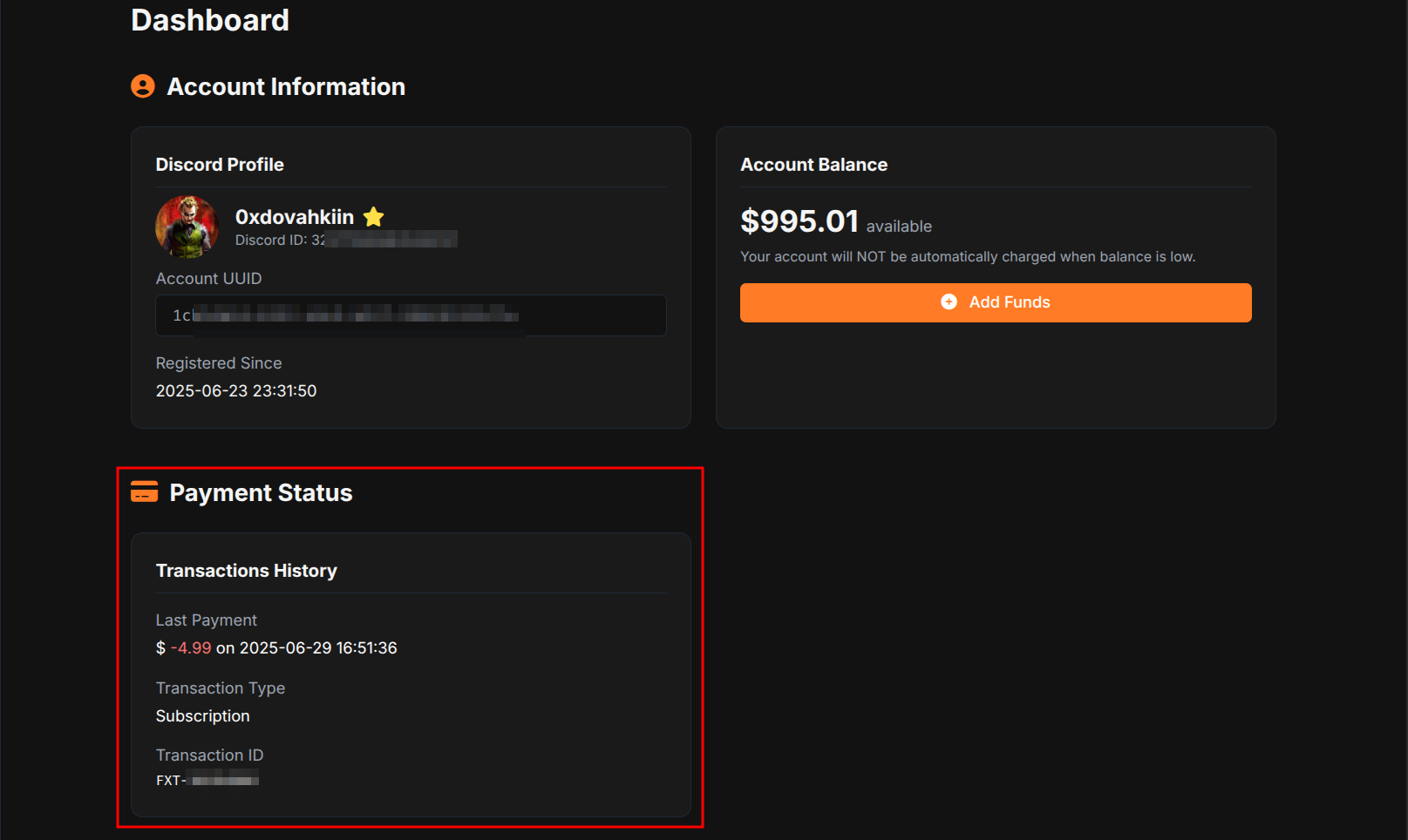This screenshot has width=1408, height=840.
Task: Click the automatic charge notice text
Action: tap(968, 257)
